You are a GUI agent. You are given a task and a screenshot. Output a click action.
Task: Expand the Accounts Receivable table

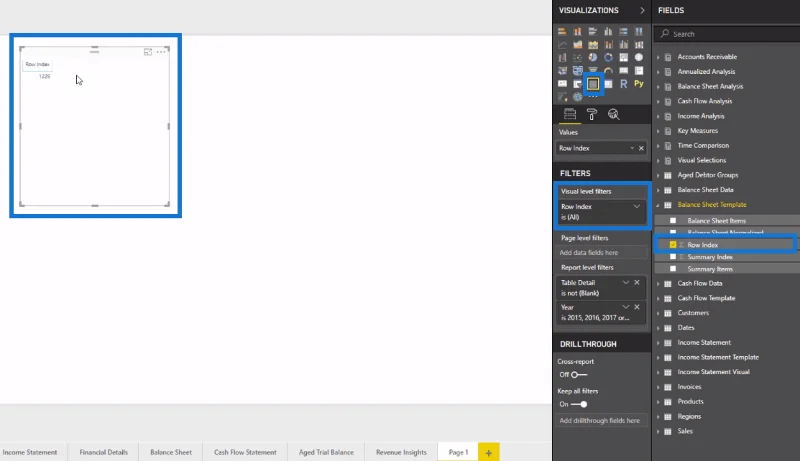(x=658, y=57)
